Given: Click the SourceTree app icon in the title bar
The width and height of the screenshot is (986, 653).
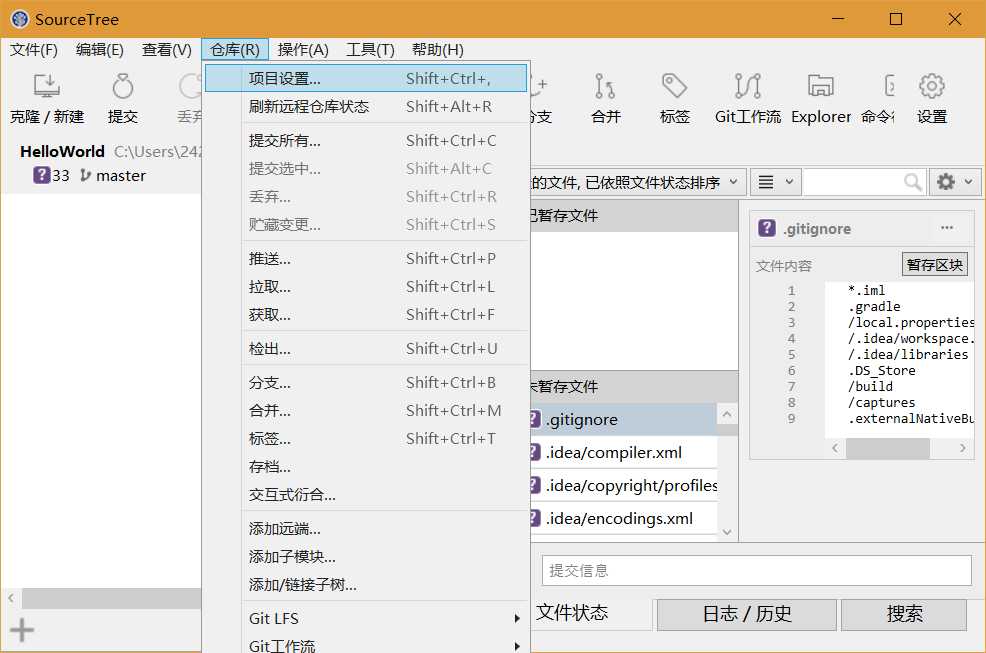Looking at the screenshot, I should pos(19,19).
